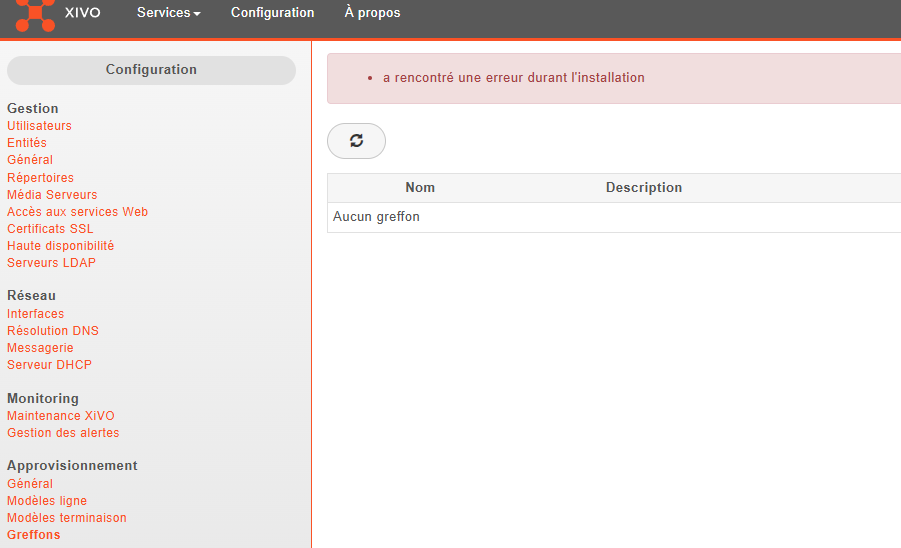Select Répertoires under Gestion

(x=40, y=178)
